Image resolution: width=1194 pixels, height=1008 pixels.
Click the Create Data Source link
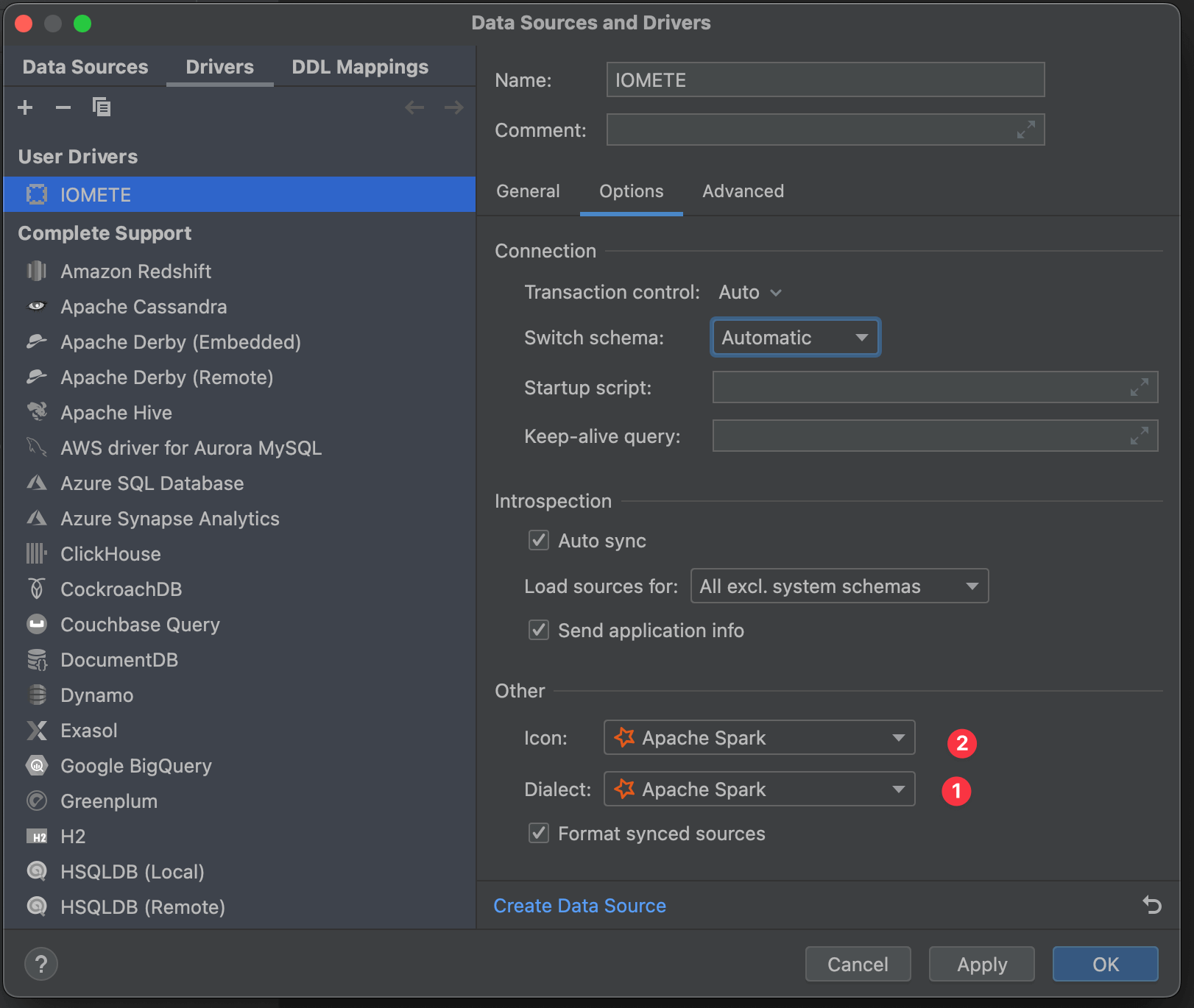[x=579, y=906]
